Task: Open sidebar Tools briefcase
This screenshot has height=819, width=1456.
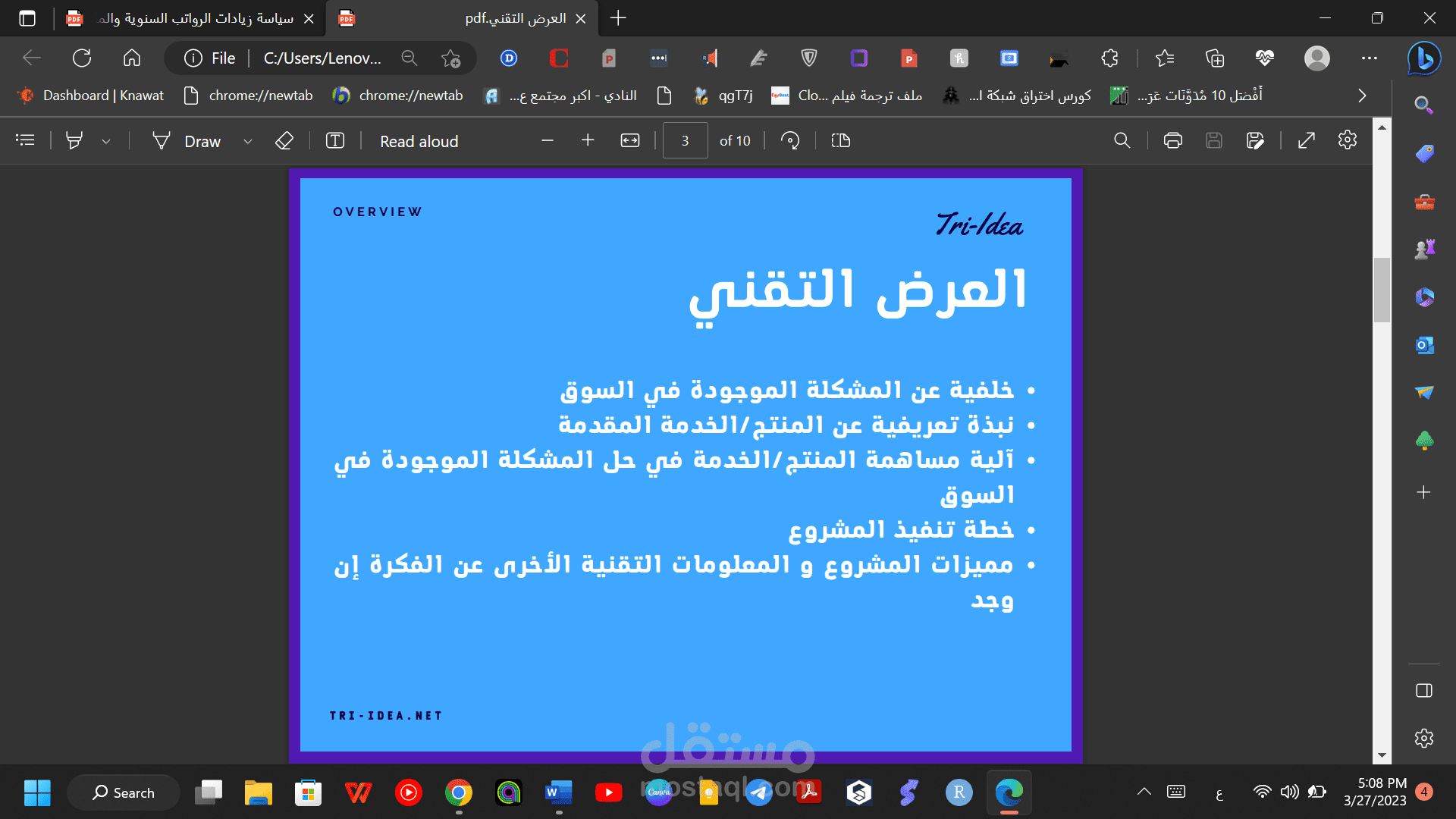Action: pos(1424,202)
